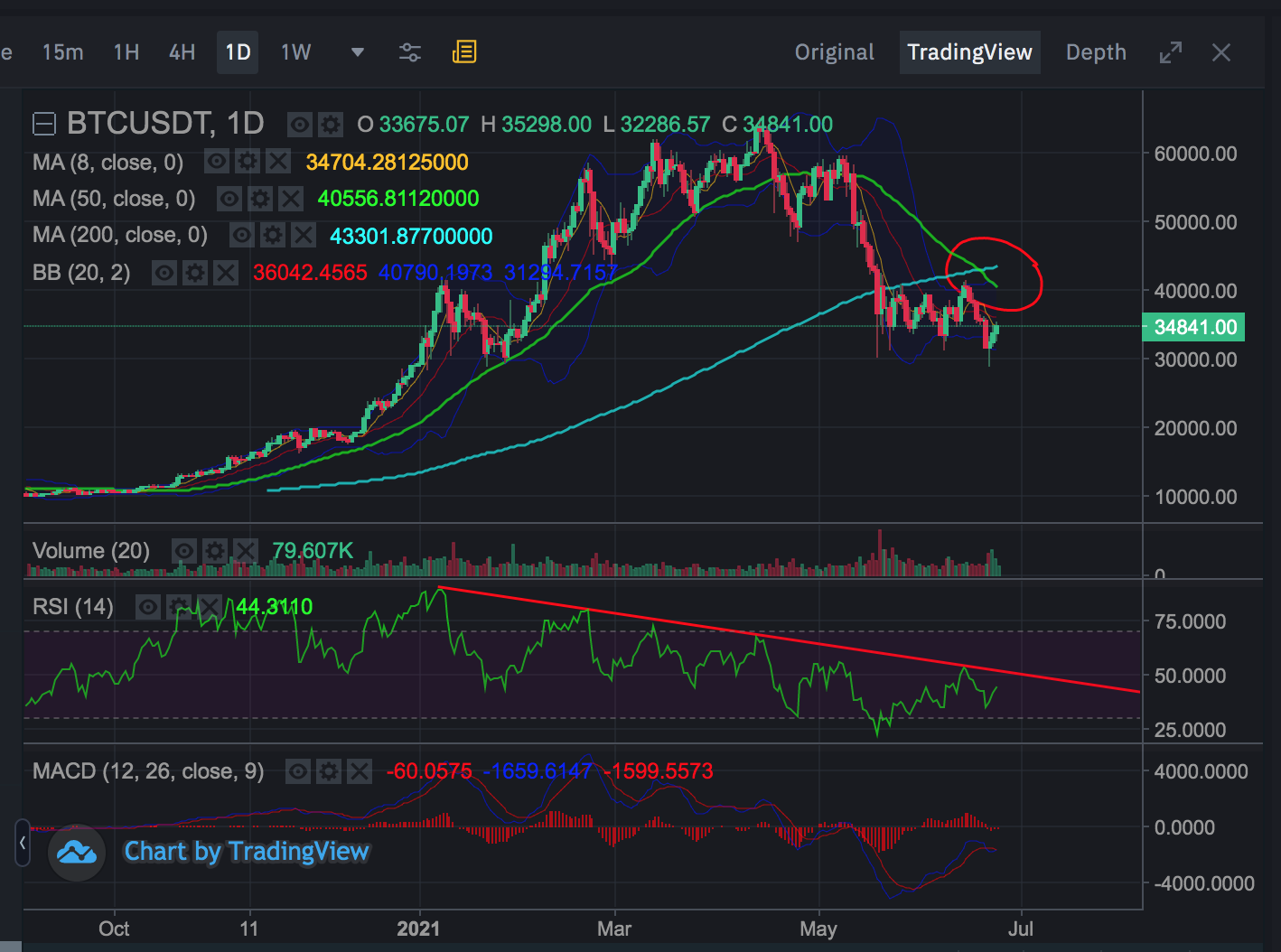Viewport: 1281px width, 952px height.
Task: Collapse the BTCUSDT legend box
Action: (44, 124)
